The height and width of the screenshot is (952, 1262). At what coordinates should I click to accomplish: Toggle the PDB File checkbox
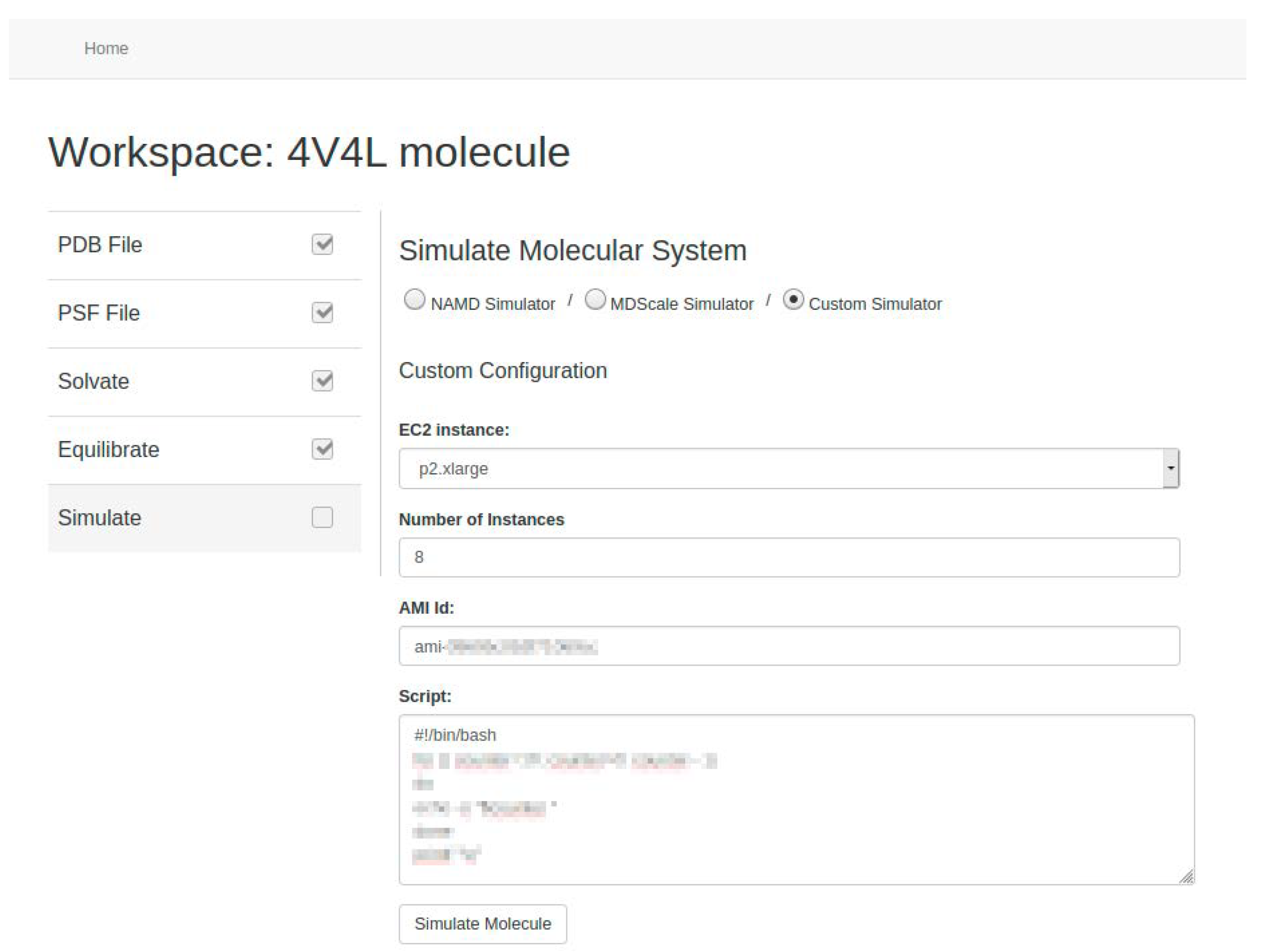coord(322,244)
